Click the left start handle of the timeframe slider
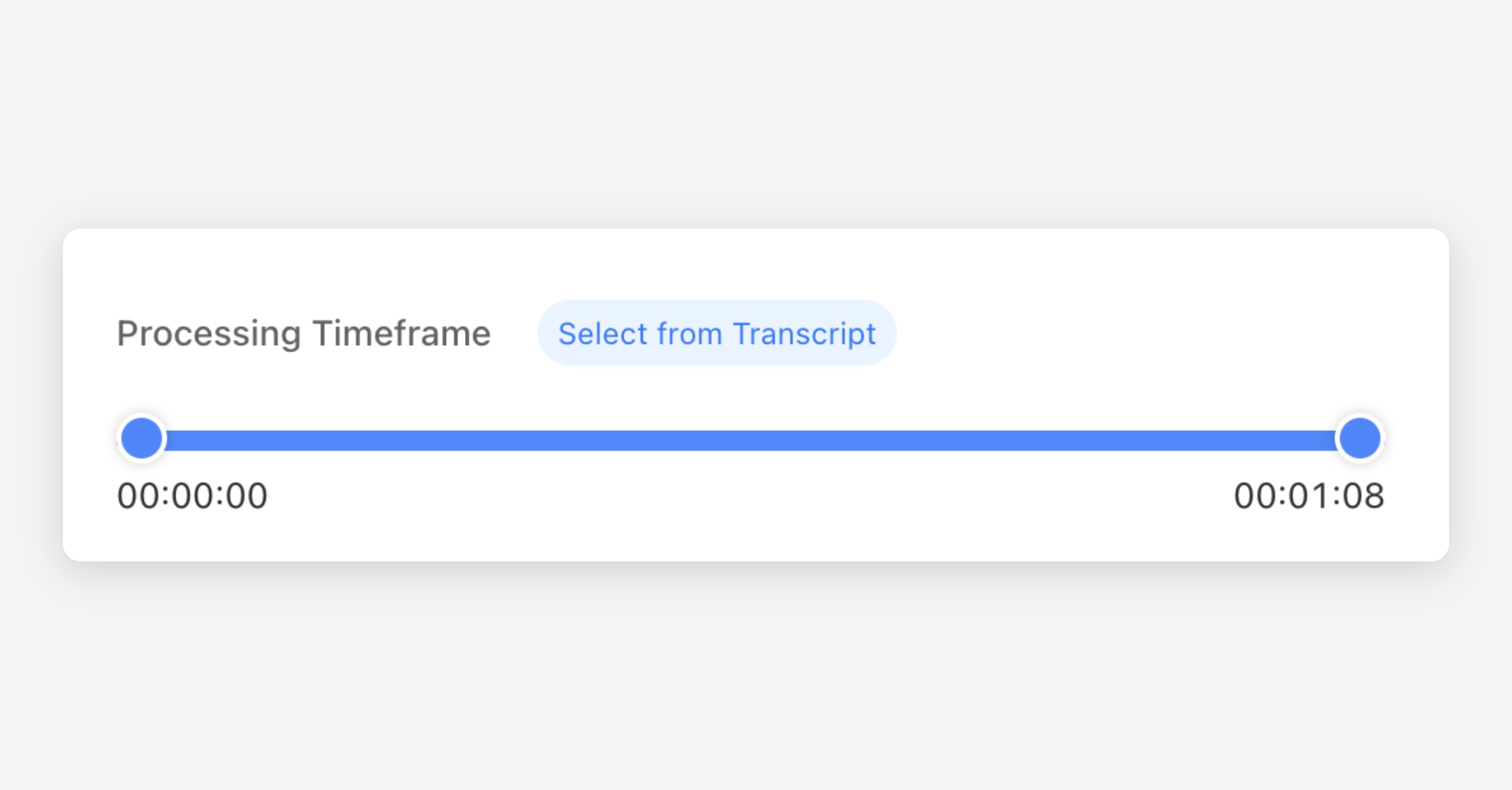 (142, 438)
